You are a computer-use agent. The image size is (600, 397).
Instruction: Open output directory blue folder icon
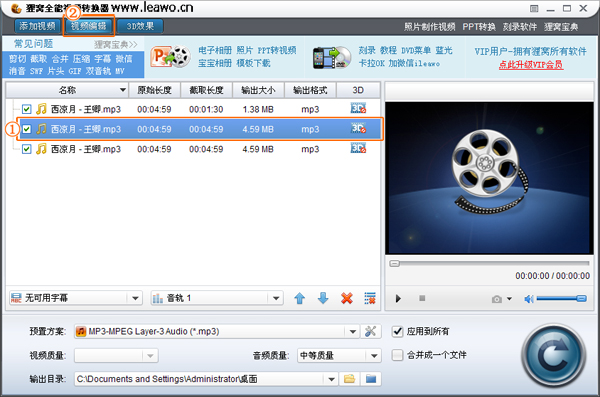click(x=371, y=379)
